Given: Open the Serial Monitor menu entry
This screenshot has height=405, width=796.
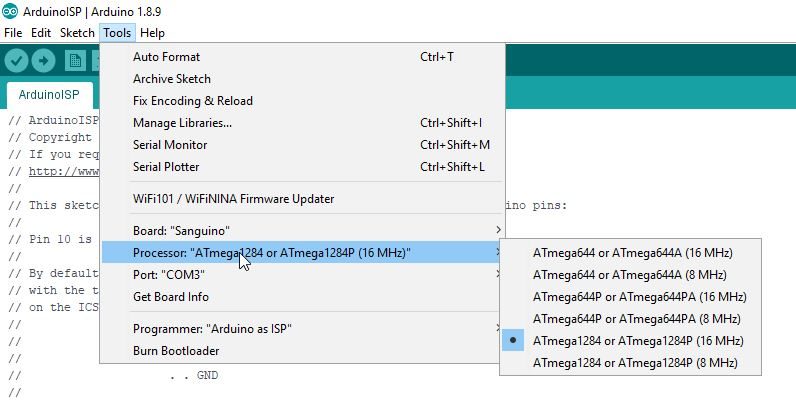Looking at the screenshot, I should click(170, 145).
